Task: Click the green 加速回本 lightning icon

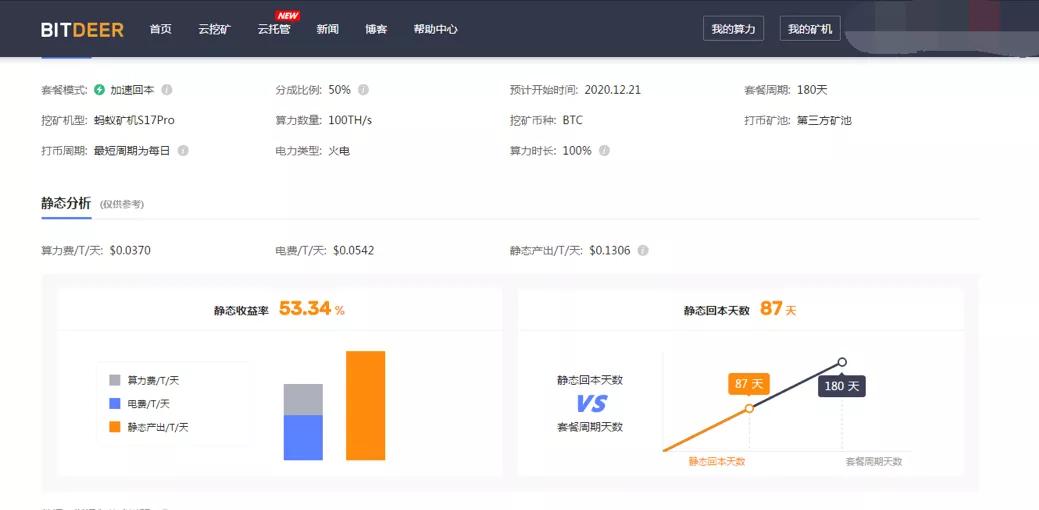Action: [99, 89]
